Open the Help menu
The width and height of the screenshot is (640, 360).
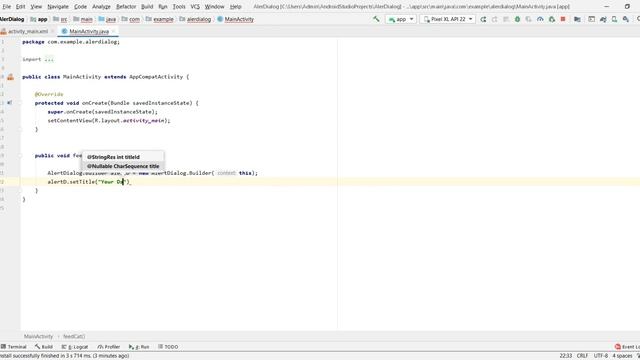[236, 7]
